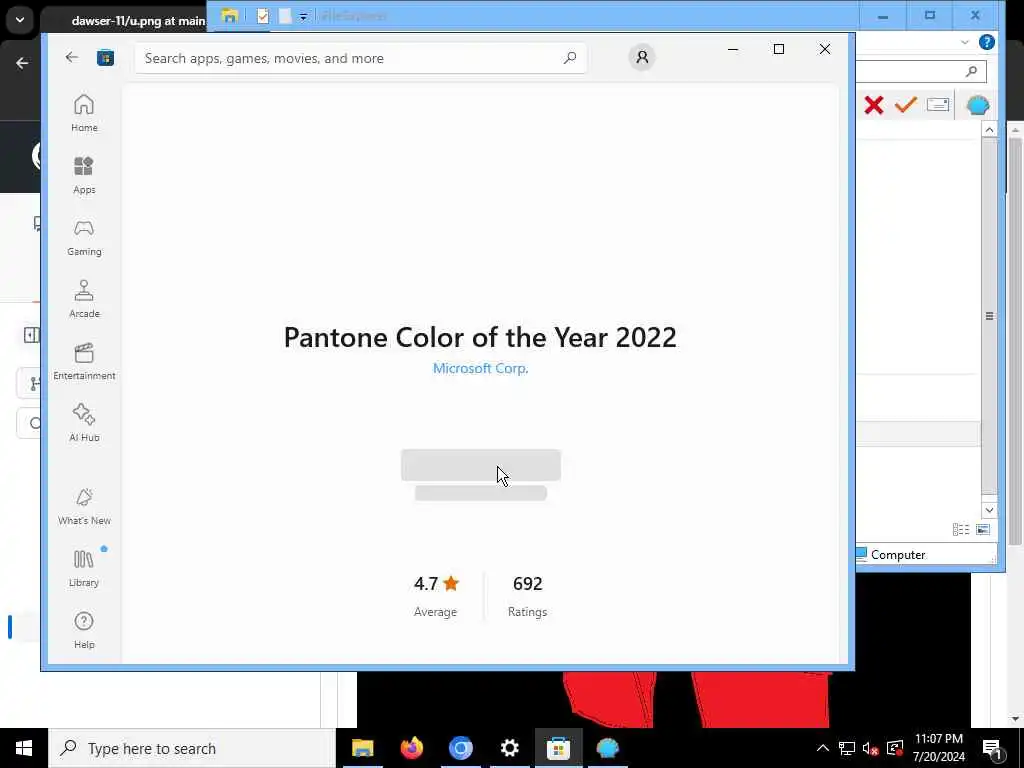This screenshot has width=1024, height=768.
Task: Open Help in the Store sidebar
Action: (84, 630)
